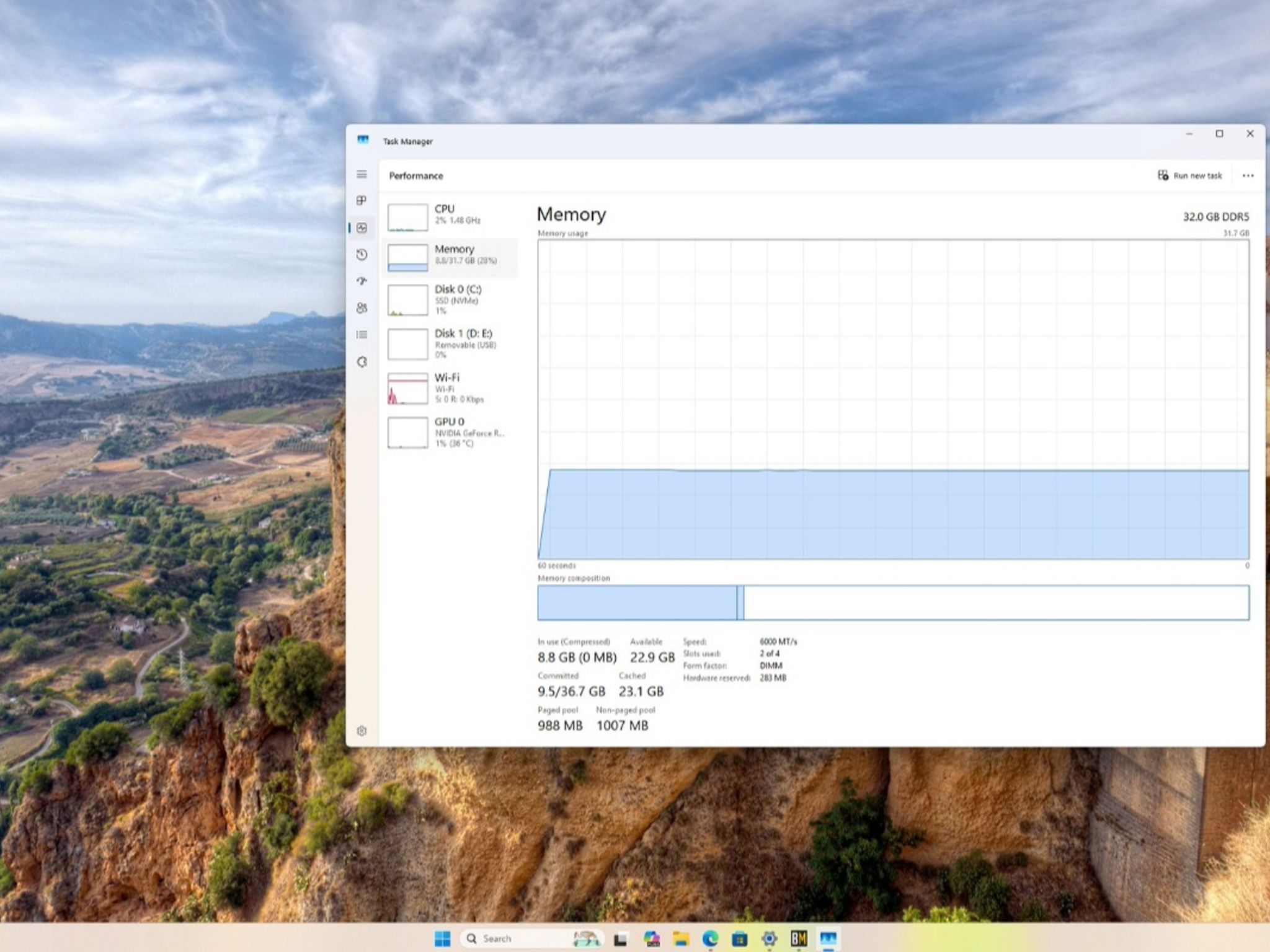Click the 988 MB paged pool value
Image resolution: width=1270 pixels, height=952 pixels.
click(x=560, y=725)
